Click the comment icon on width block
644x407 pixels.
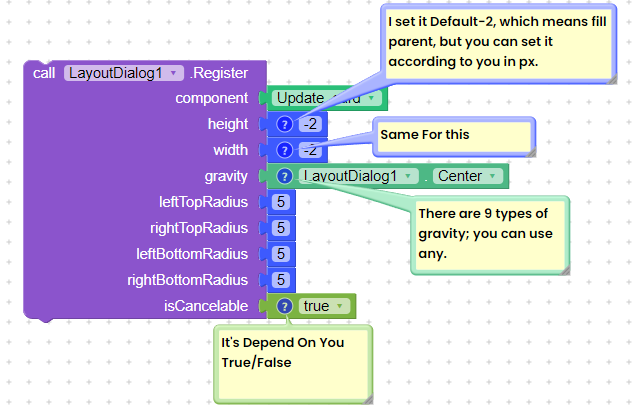[x=284, y=150]
